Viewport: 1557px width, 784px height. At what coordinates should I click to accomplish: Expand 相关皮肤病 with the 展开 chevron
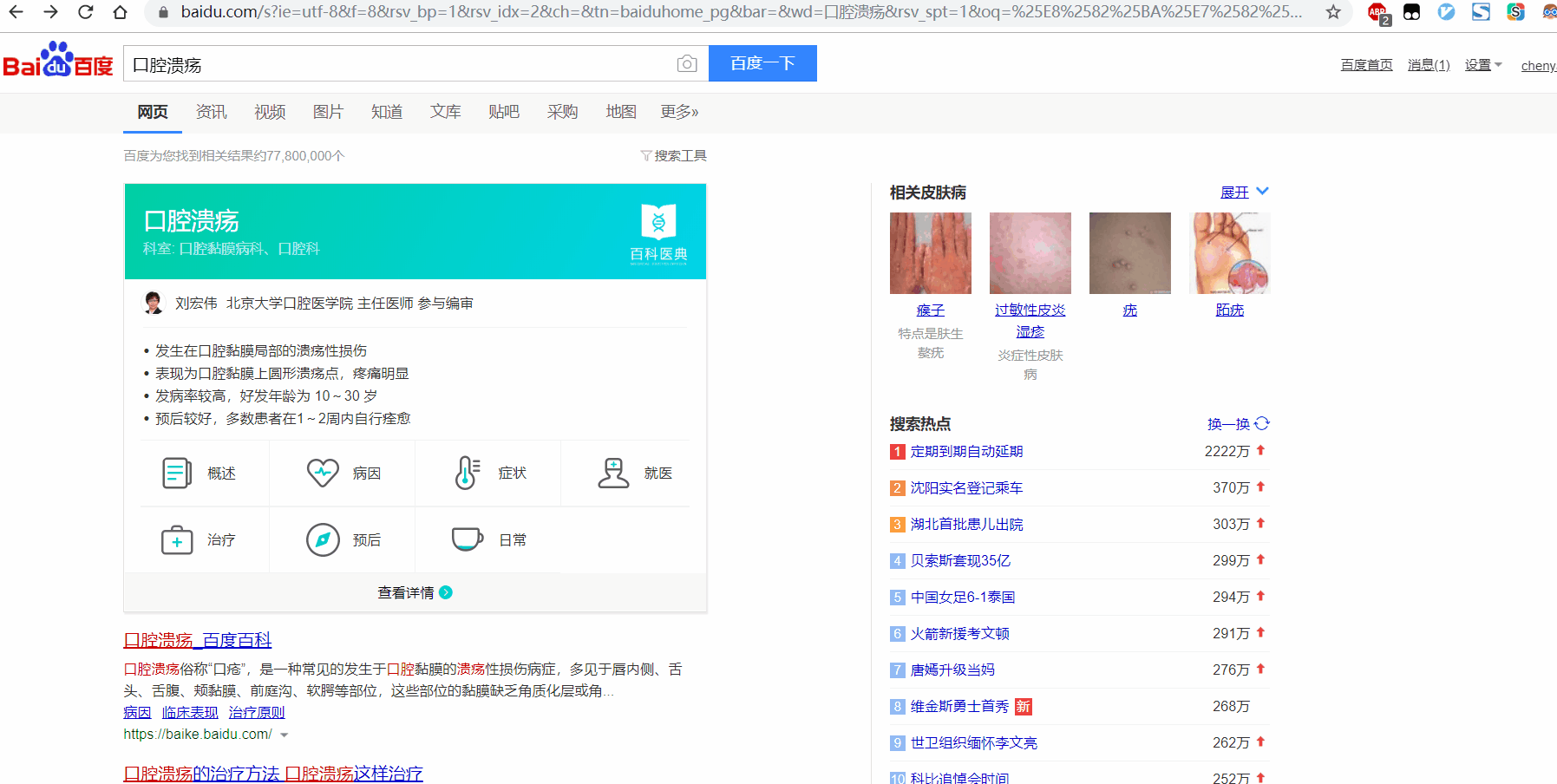coord(1262,191)
